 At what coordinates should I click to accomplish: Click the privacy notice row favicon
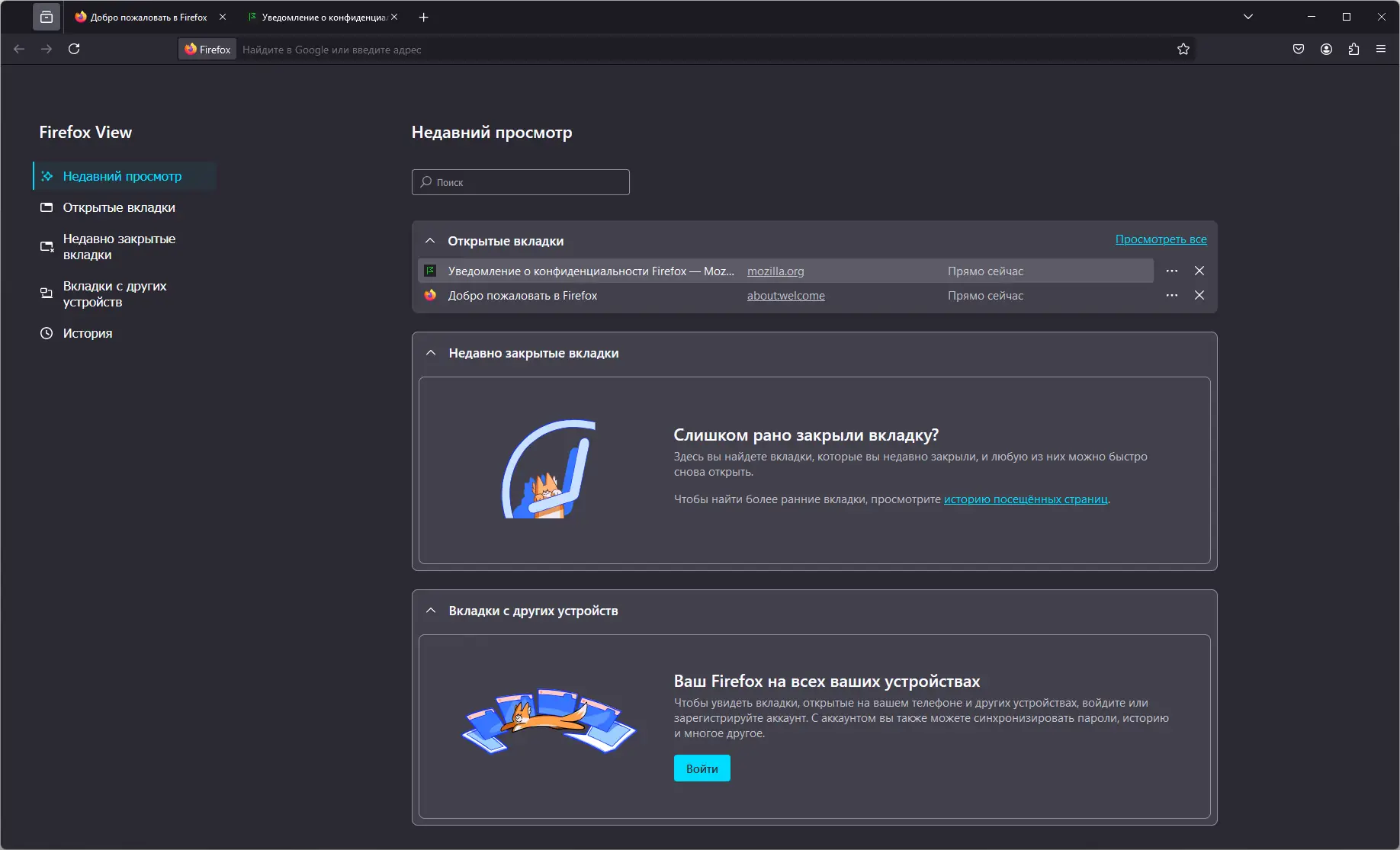[430, 271]
